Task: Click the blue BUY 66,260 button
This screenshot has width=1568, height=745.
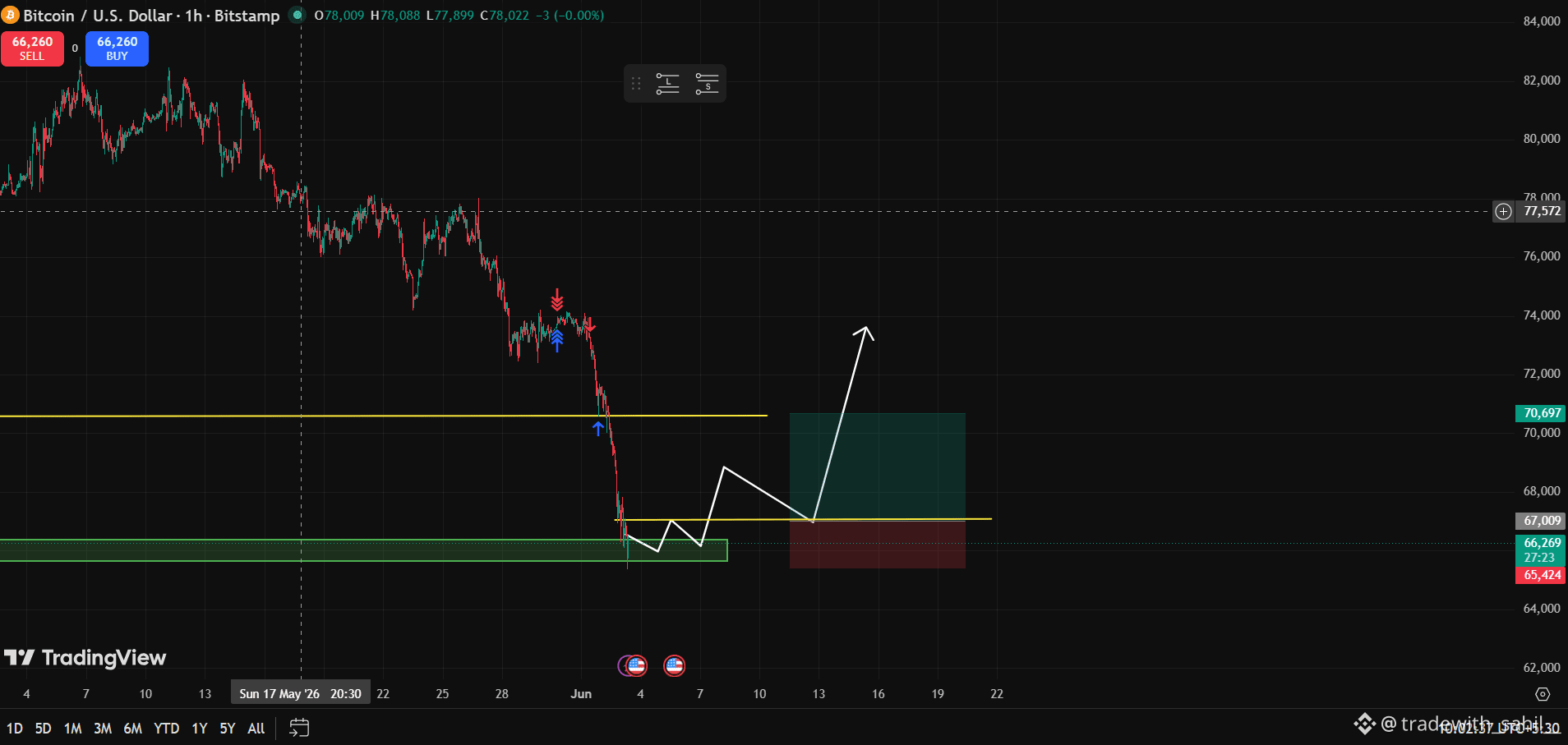Action: [117, 48]
